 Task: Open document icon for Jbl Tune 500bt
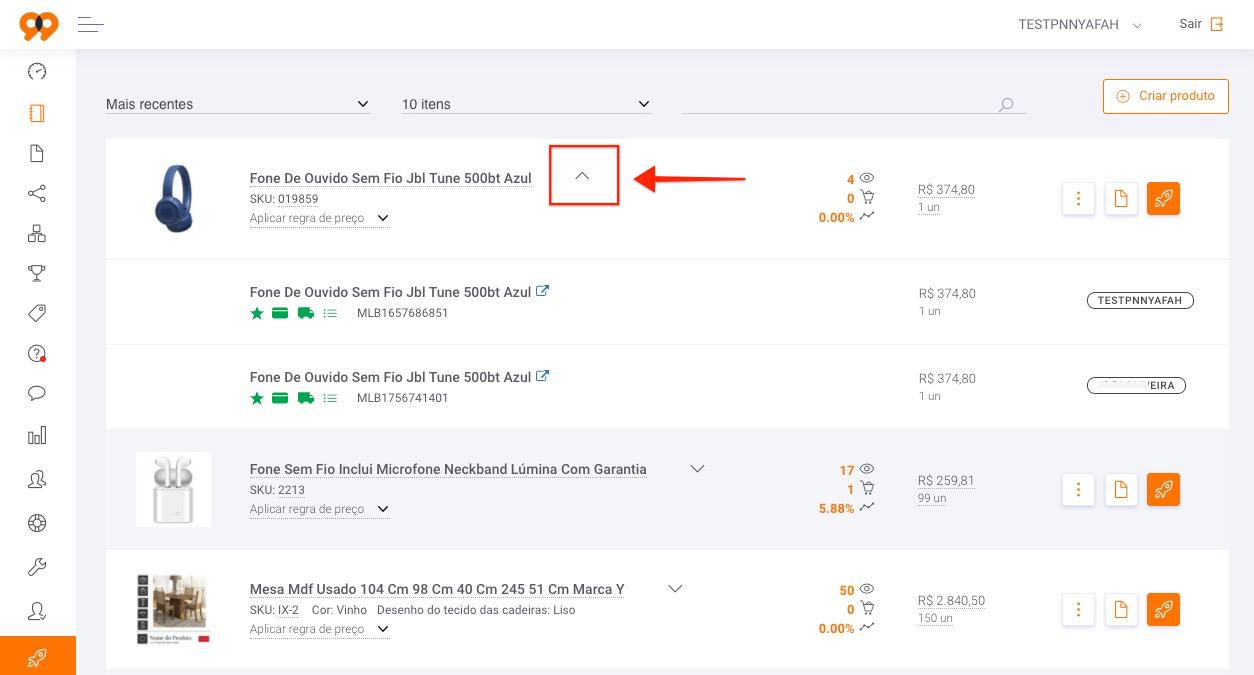(1121, 198)
